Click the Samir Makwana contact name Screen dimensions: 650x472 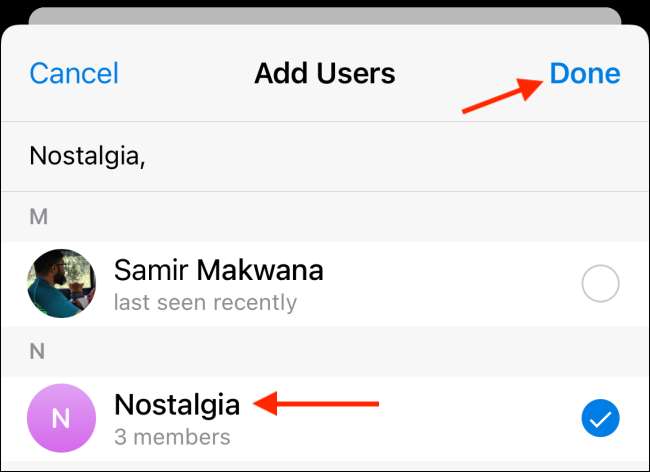[x=218, y=269]
